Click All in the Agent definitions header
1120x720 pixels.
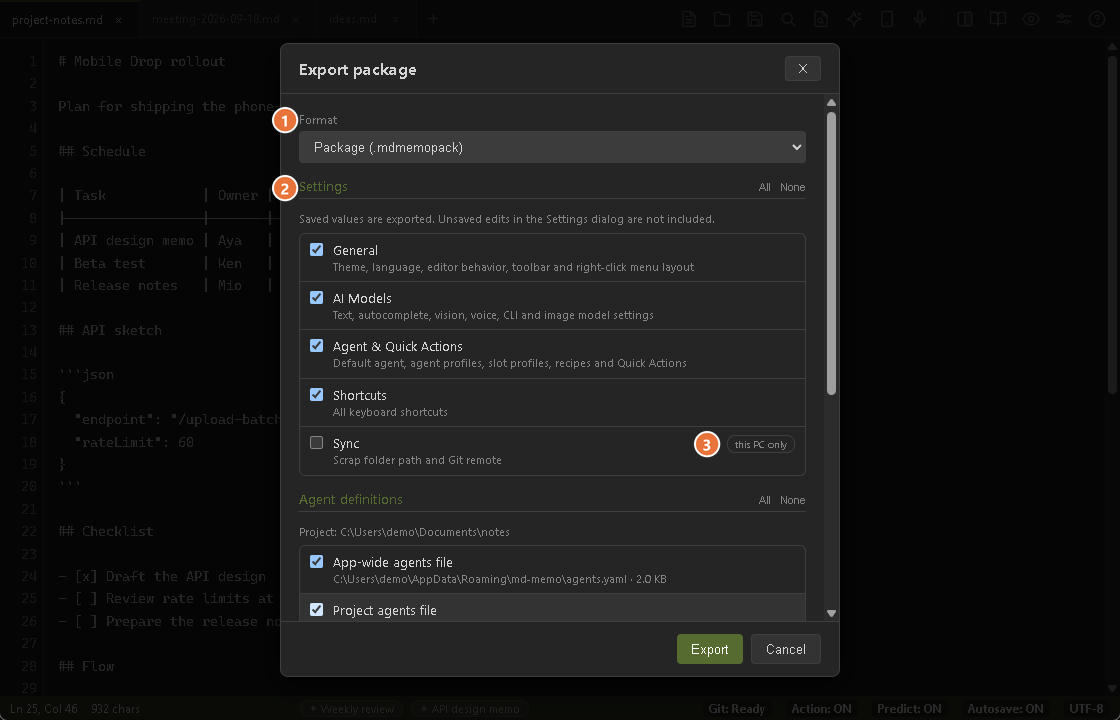(764, 500)
